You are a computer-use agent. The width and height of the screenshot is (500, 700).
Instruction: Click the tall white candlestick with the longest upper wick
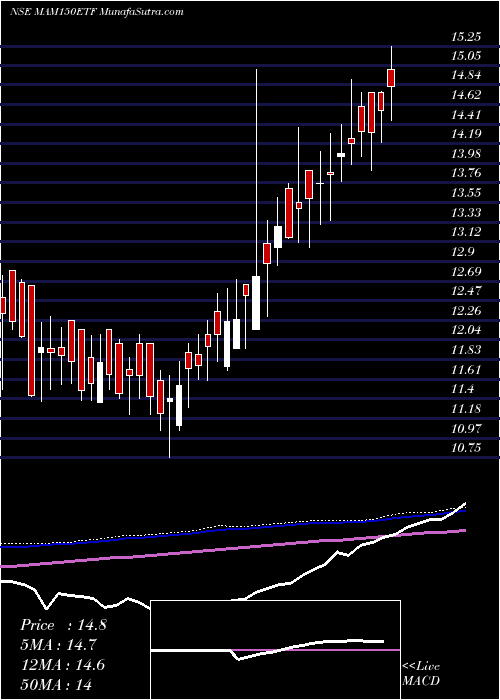click(x=256, y=303)
